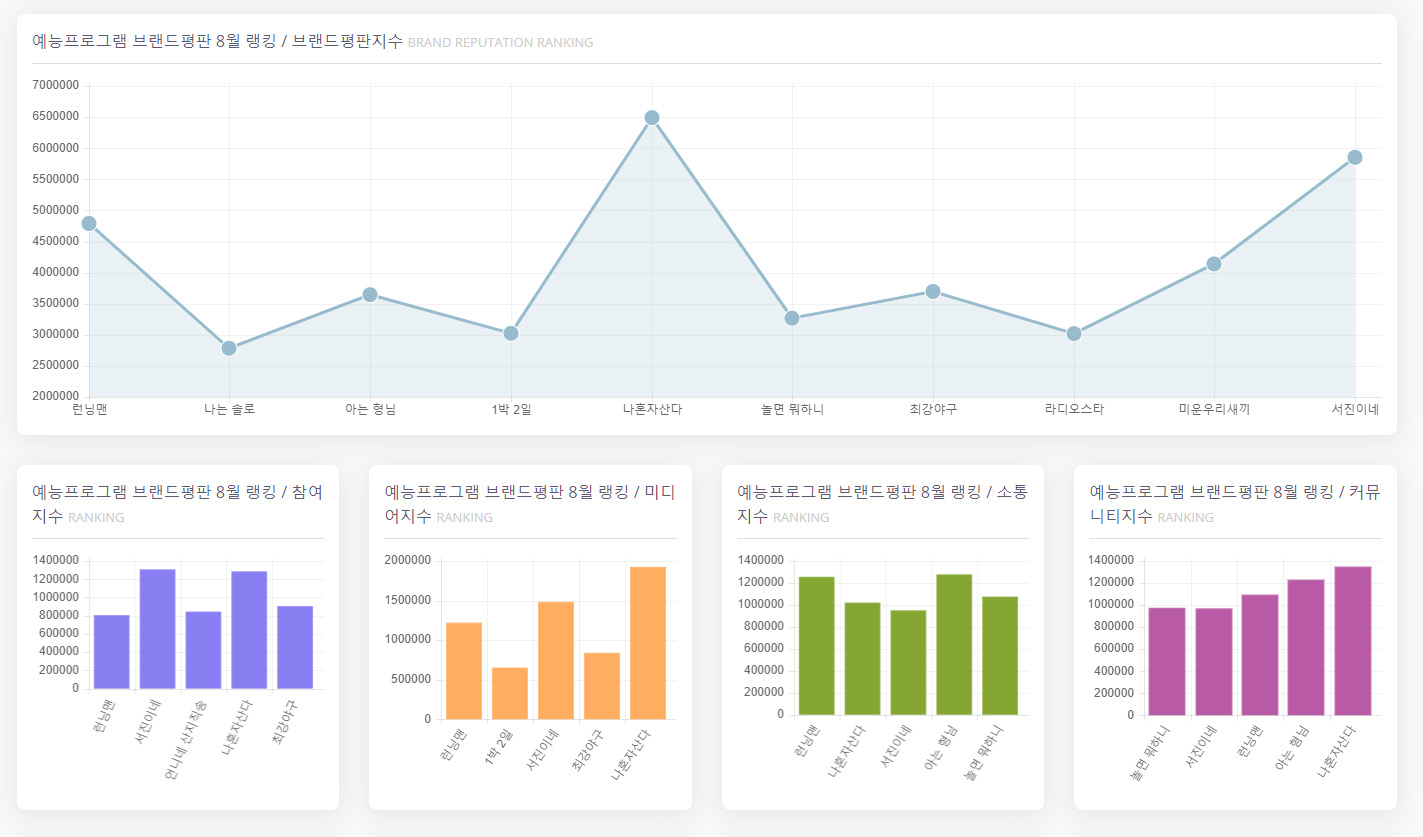
Task: Select the 런닝맨 data point on line chart
Action: click(x=89, y=223)
